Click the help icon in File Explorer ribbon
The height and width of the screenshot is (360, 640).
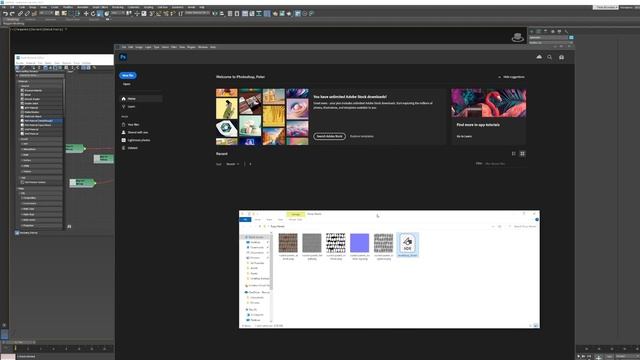coord(537,220)
